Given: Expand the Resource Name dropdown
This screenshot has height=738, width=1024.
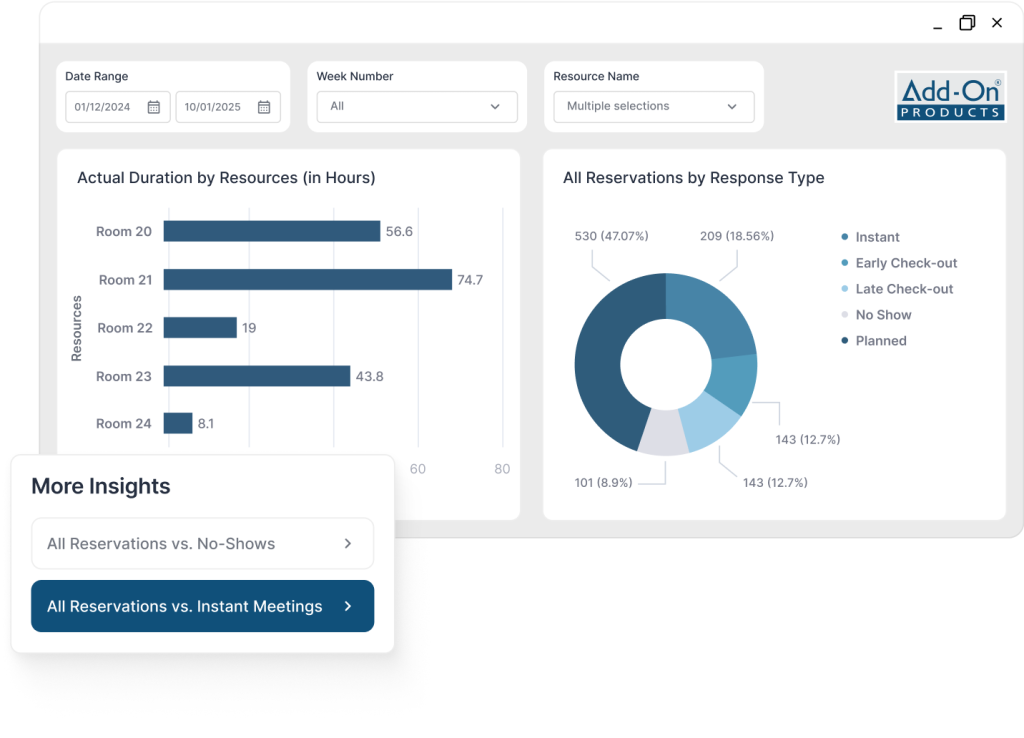Looking at the screenshot, I should coord(654,107).
